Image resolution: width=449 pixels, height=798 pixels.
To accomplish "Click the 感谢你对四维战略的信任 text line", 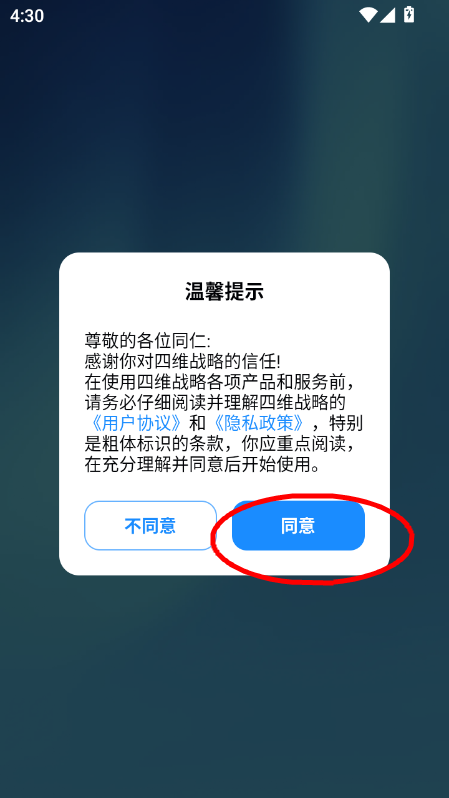I will (x=182, y=361).
